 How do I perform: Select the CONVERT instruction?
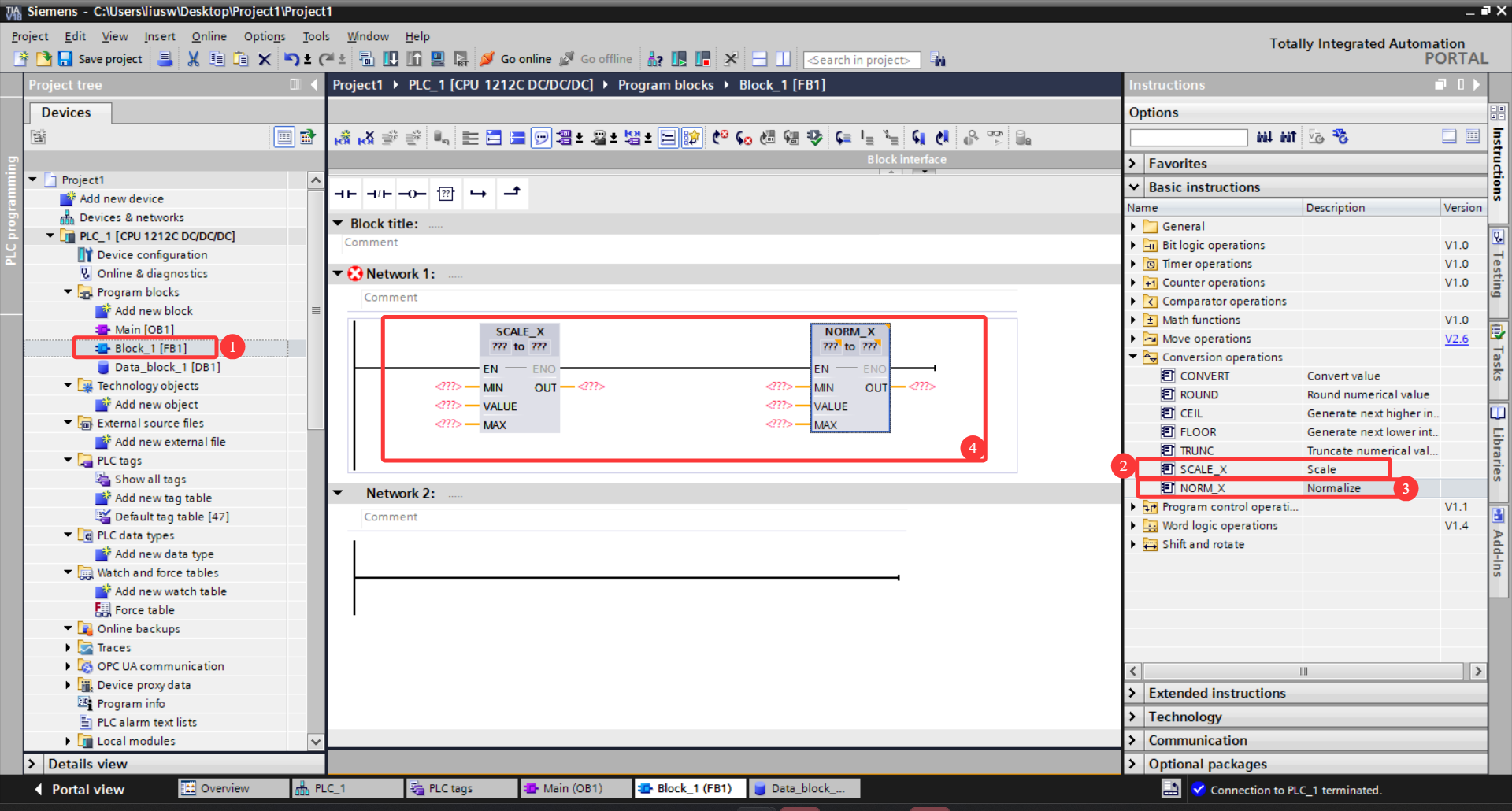[1204, 376]
